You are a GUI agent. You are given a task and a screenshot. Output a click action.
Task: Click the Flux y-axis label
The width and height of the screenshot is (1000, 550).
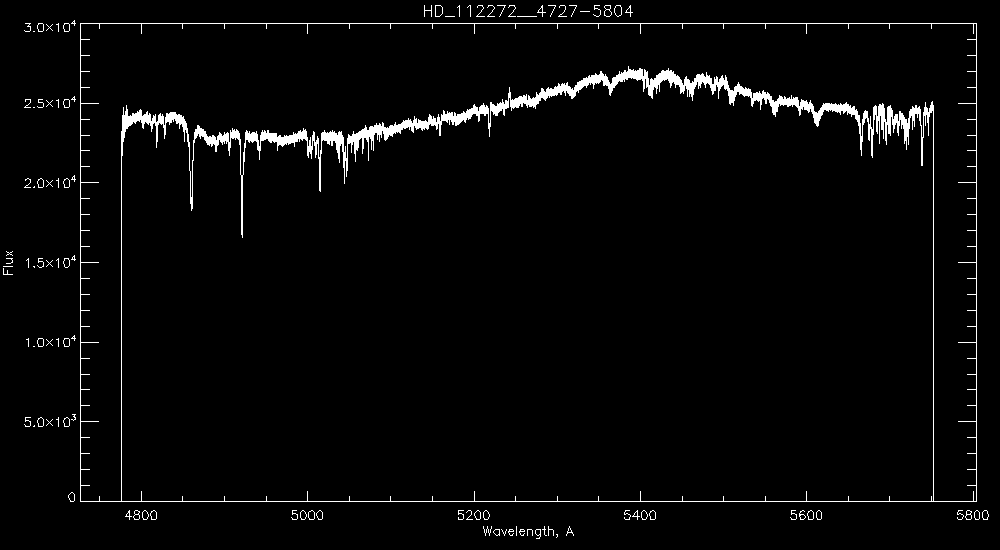pyautogui.click(x=8, y=262)
